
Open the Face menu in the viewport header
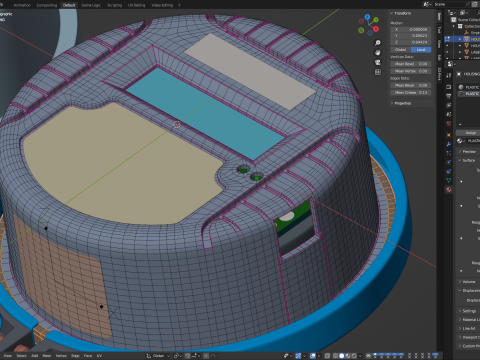click(x=88, y=356)
